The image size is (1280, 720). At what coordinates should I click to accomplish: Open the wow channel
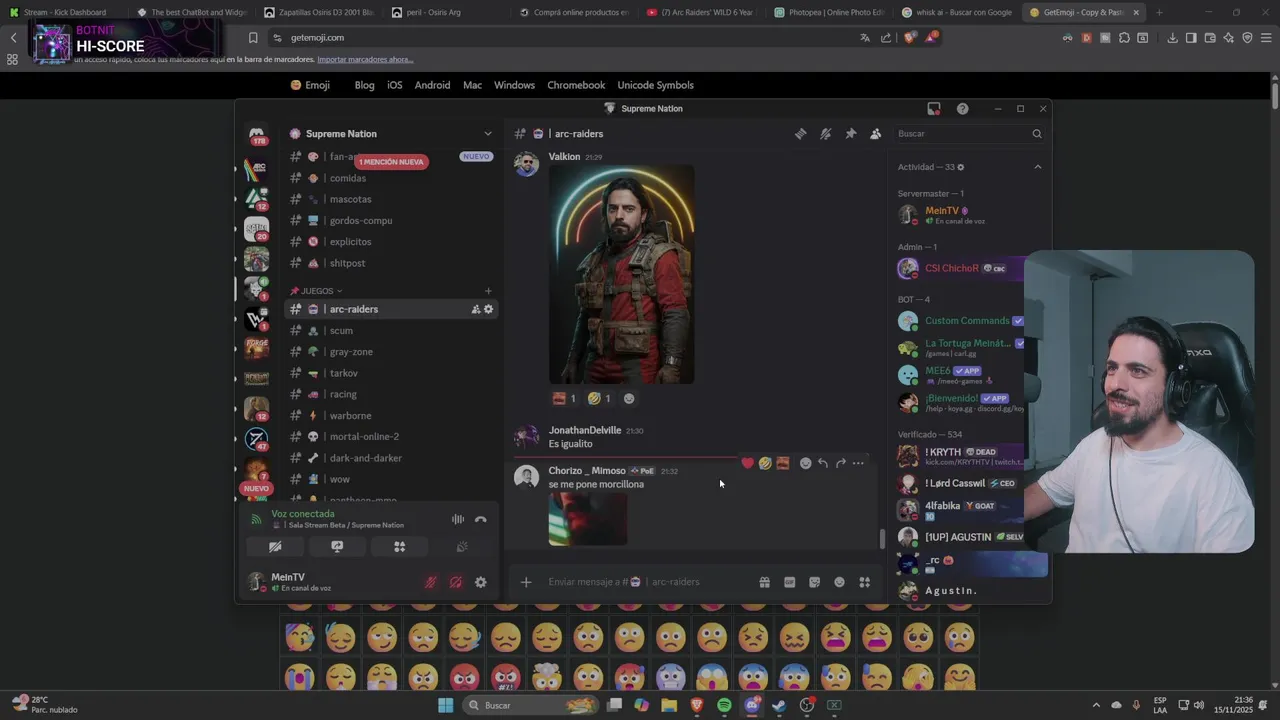click(390, 479)
